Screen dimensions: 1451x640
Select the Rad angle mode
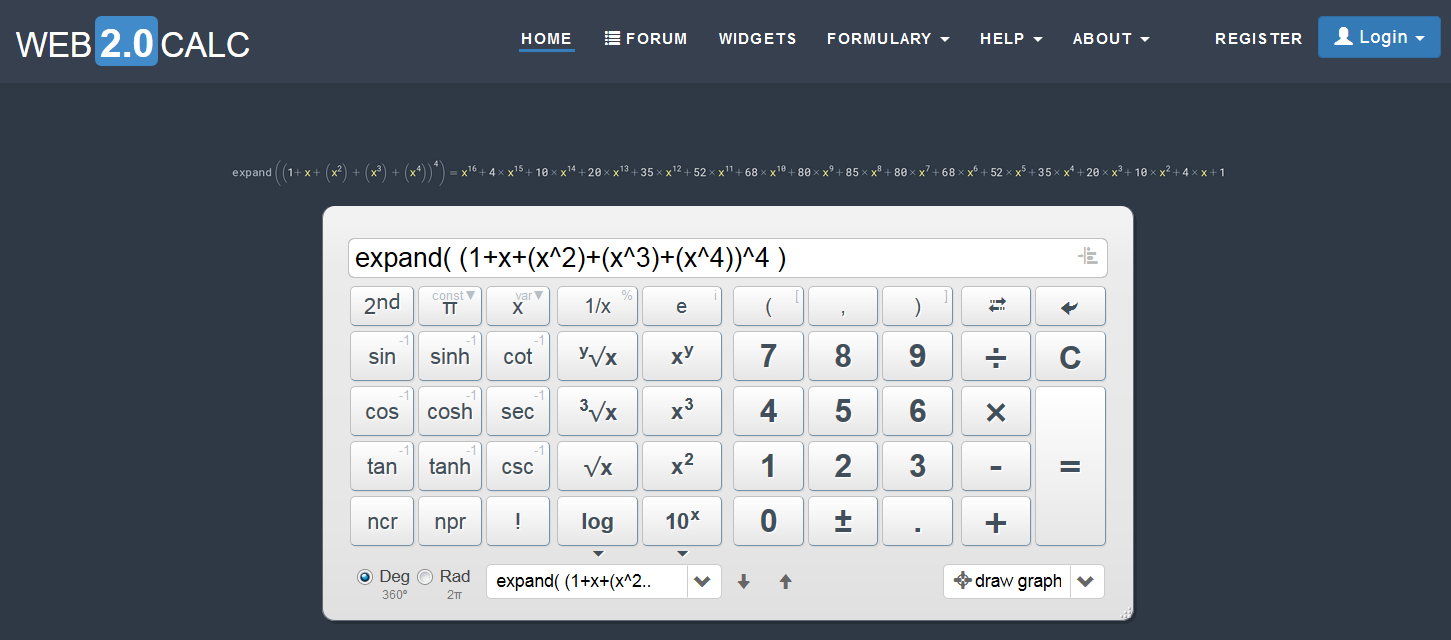(x=425, y=577)
